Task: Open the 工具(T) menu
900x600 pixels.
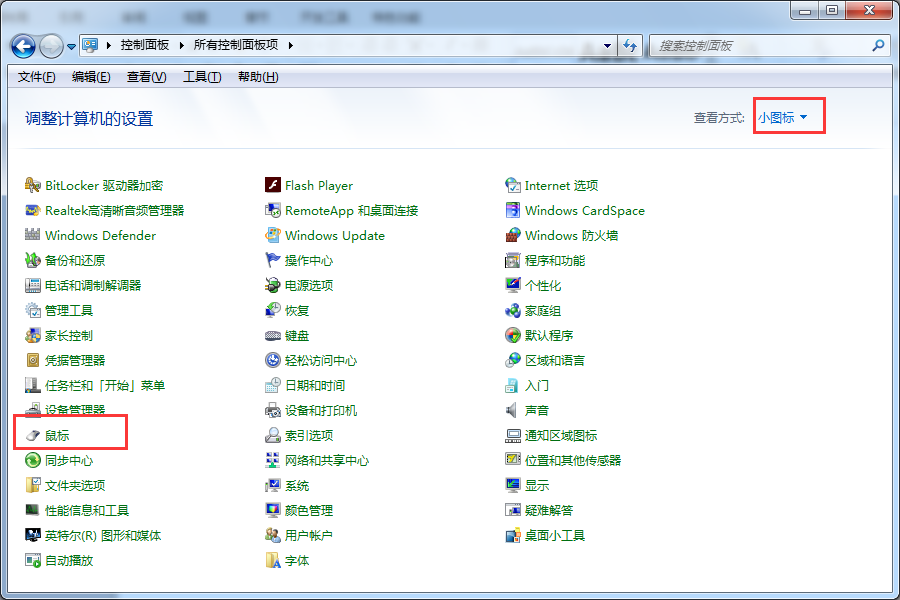Action: click(x=202, y=77)
